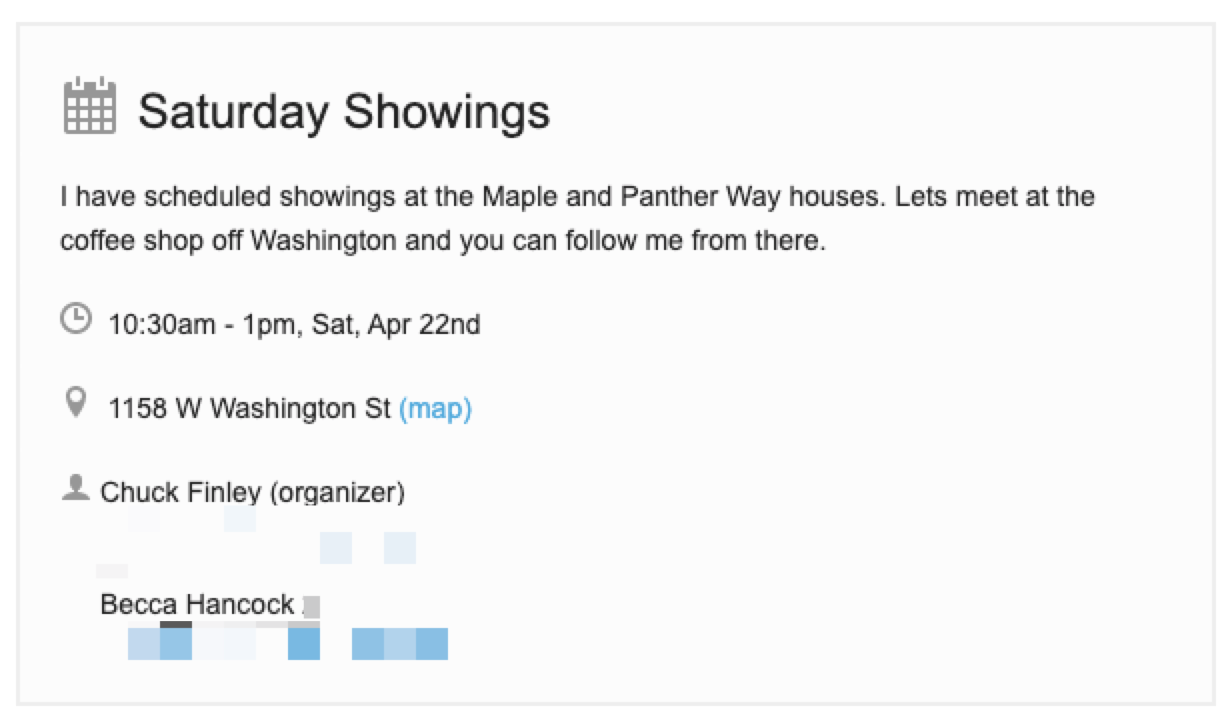Click the person icon beside Chuck Finley

coord(76,488)
